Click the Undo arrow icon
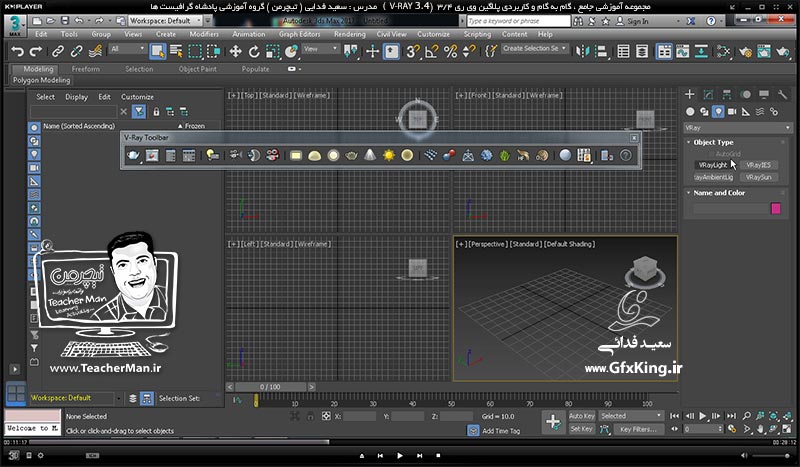800x467 pixels. pos(17,52)
